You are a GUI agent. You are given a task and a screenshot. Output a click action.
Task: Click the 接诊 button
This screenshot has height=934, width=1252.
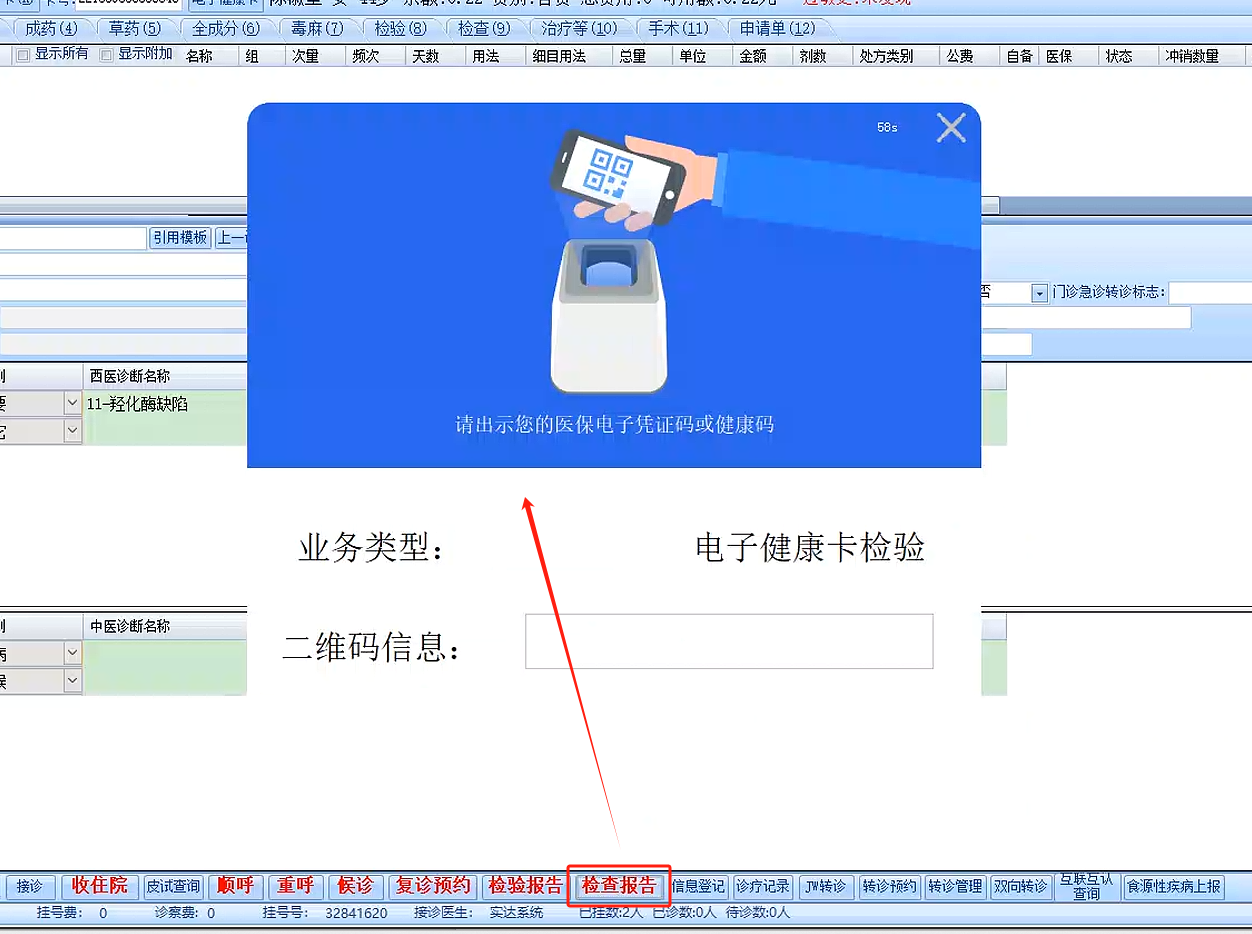(31, 886)
